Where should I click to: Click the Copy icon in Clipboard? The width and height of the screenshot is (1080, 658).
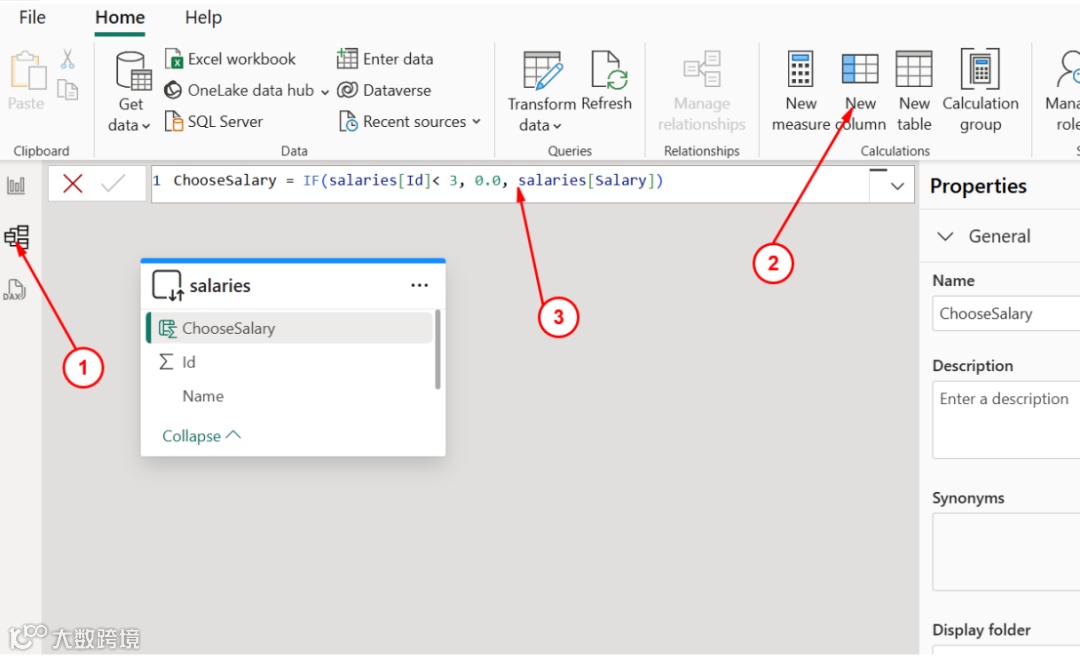click(x=68, y=90)
